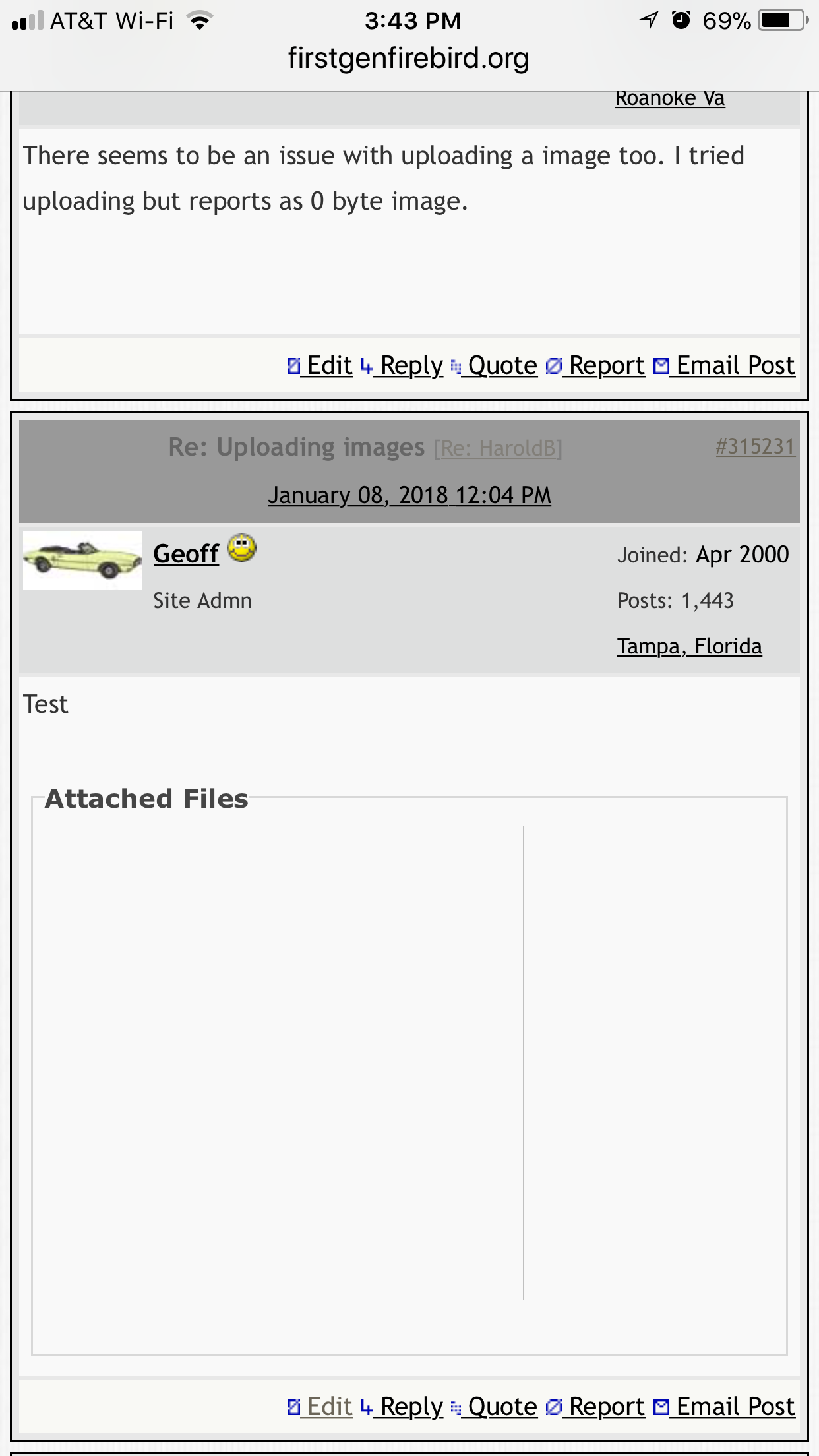This screenshot has height=1456, width=819.
Task: Follow the [Re: HaroldB] parent post link
Action: [x=498, y=448]
